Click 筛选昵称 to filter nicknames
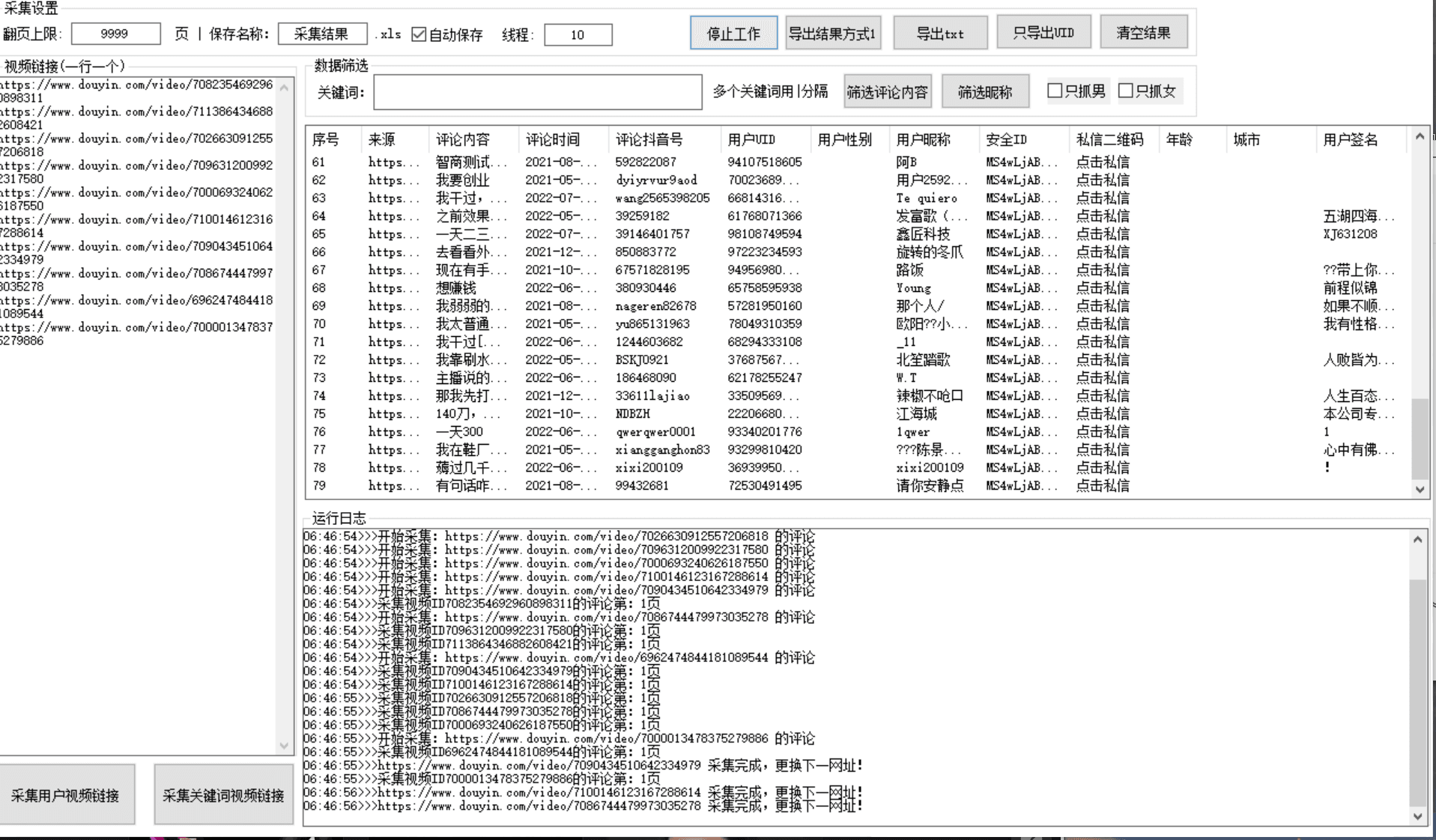 point(985,91)
